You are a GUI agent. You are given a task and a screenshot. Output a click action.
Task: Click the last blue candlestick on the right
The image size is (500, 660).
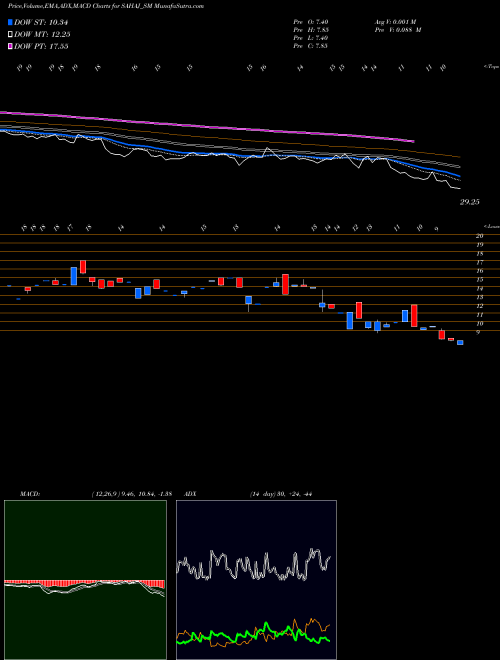(x=460, y=343)
